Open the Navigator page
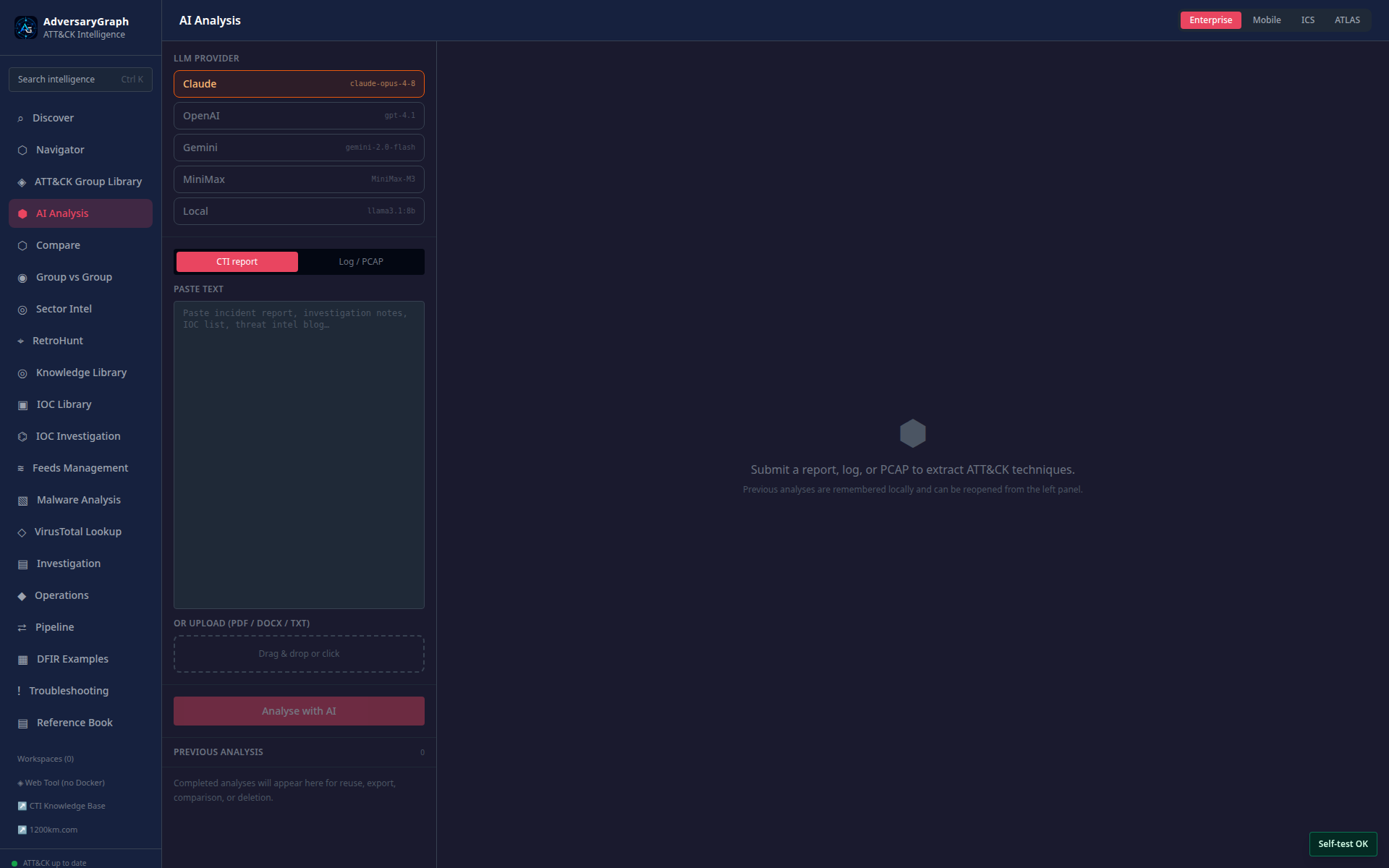 (x=80, y=150)
